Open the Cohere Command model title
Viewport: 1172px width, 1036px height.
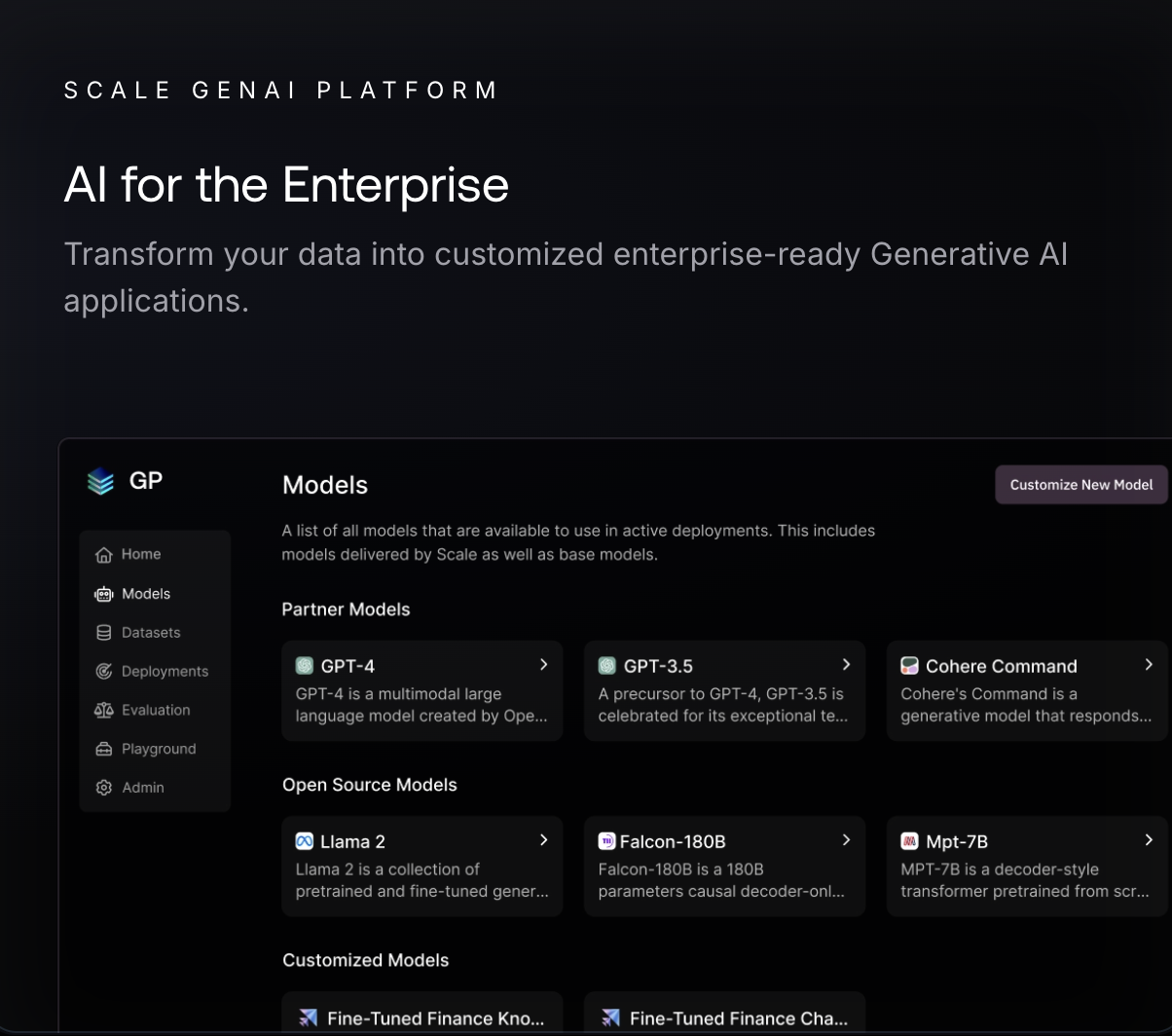click(x=1002, y=666)
